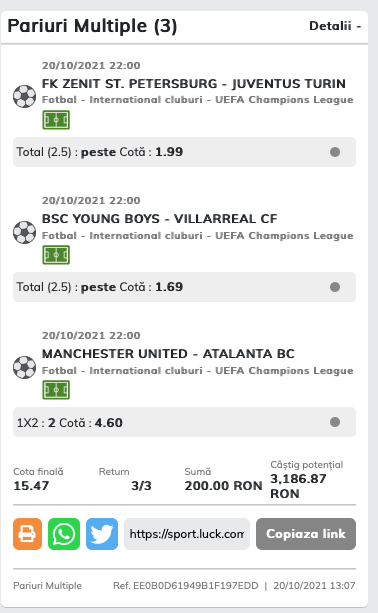Click football icon beside Manchester United - Atalanta
Image resolution: width=378 pixels, height=613 pixels.
click(x=24, y=367)
